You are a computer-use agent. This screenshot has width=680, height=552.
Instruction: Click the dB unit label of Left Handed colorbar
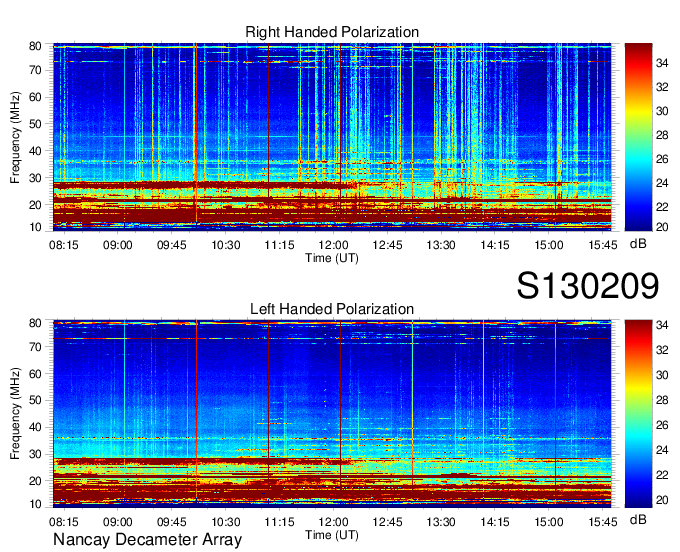click(x=638, y=519)
